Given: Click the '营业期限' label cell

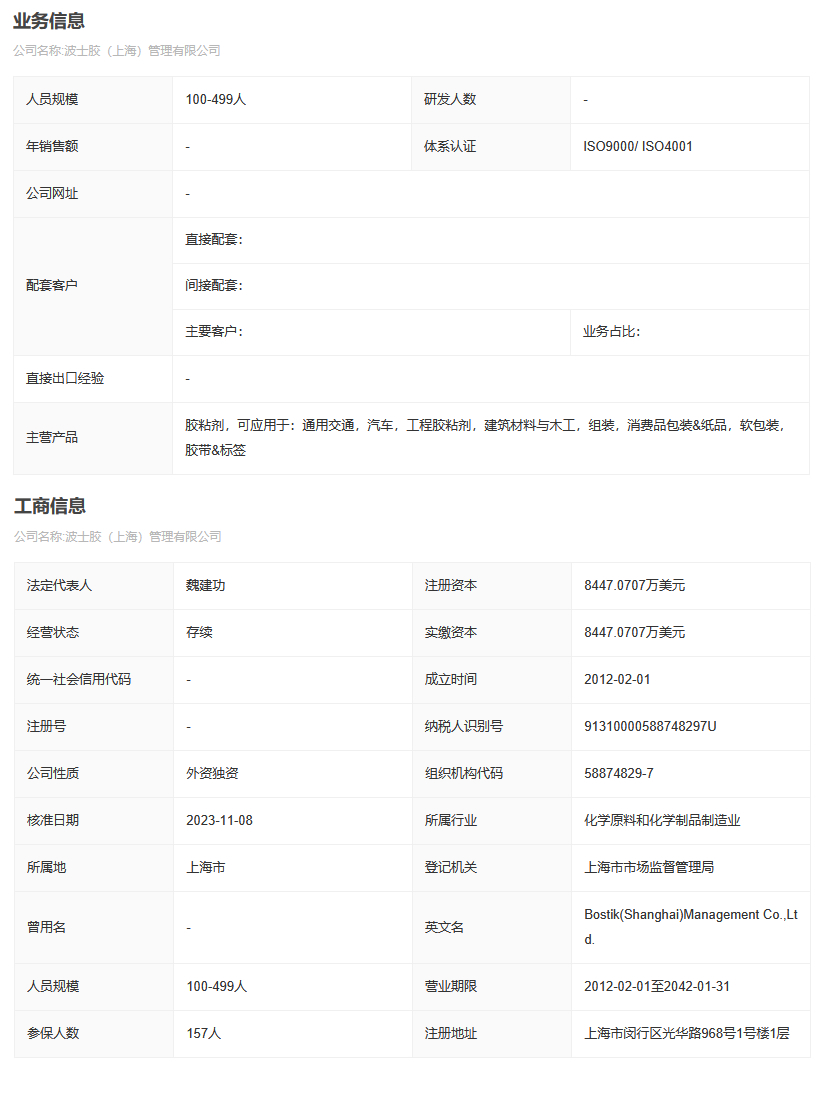Looking at the screenshot, I should (491, 987).
